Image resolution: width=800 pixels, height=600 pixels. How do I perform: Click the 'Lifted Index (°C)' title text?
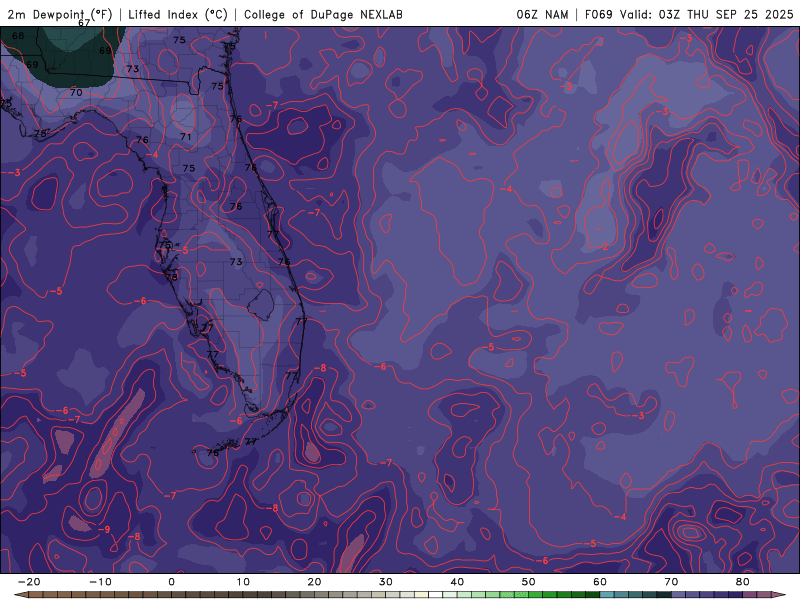[x=178, y=15]
